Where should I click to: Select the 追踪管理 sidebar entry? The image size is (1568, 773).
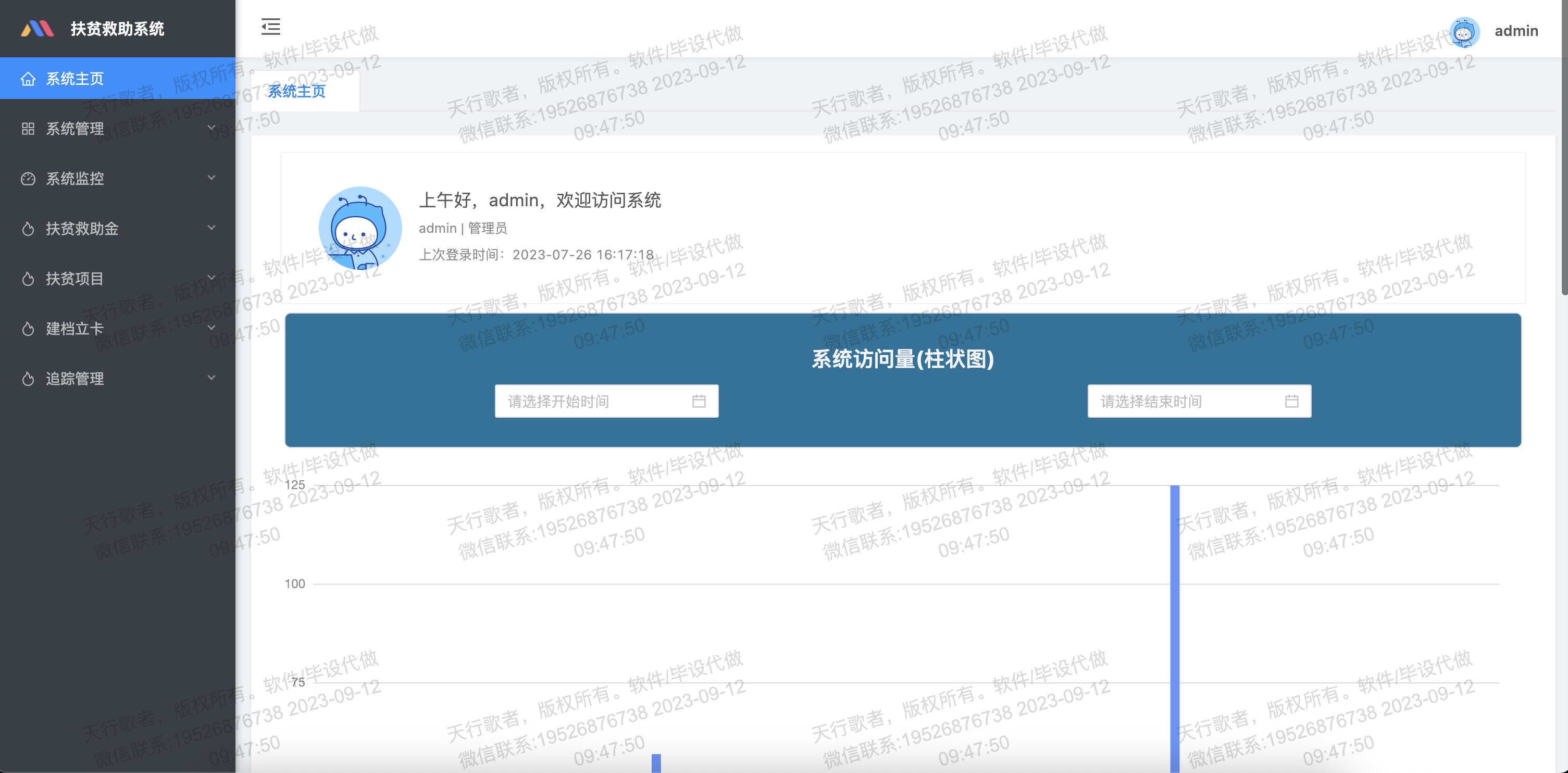pos(75,378)
